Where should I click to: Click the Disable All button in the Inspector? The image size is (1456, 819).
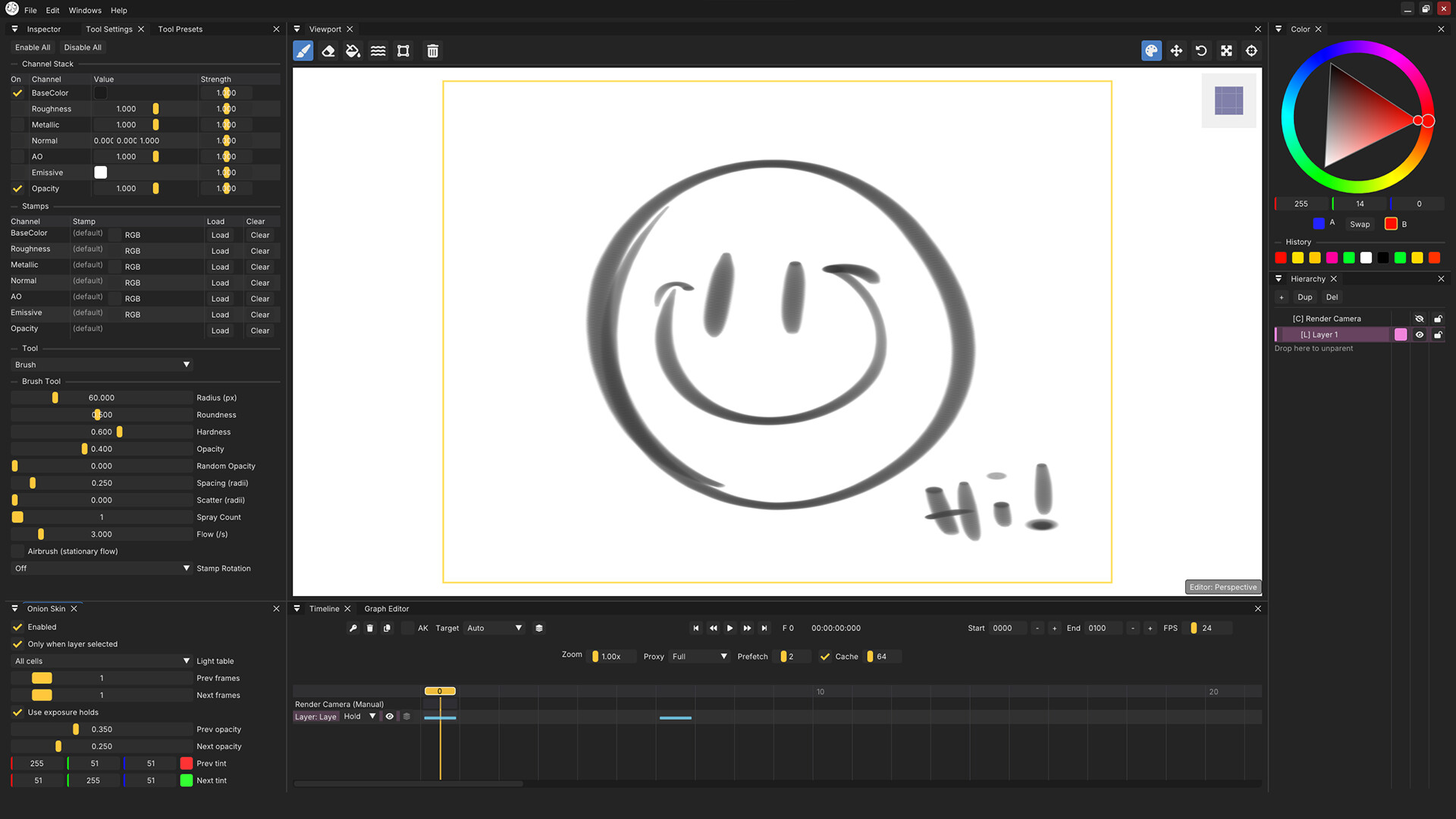[x=83, y=47]
